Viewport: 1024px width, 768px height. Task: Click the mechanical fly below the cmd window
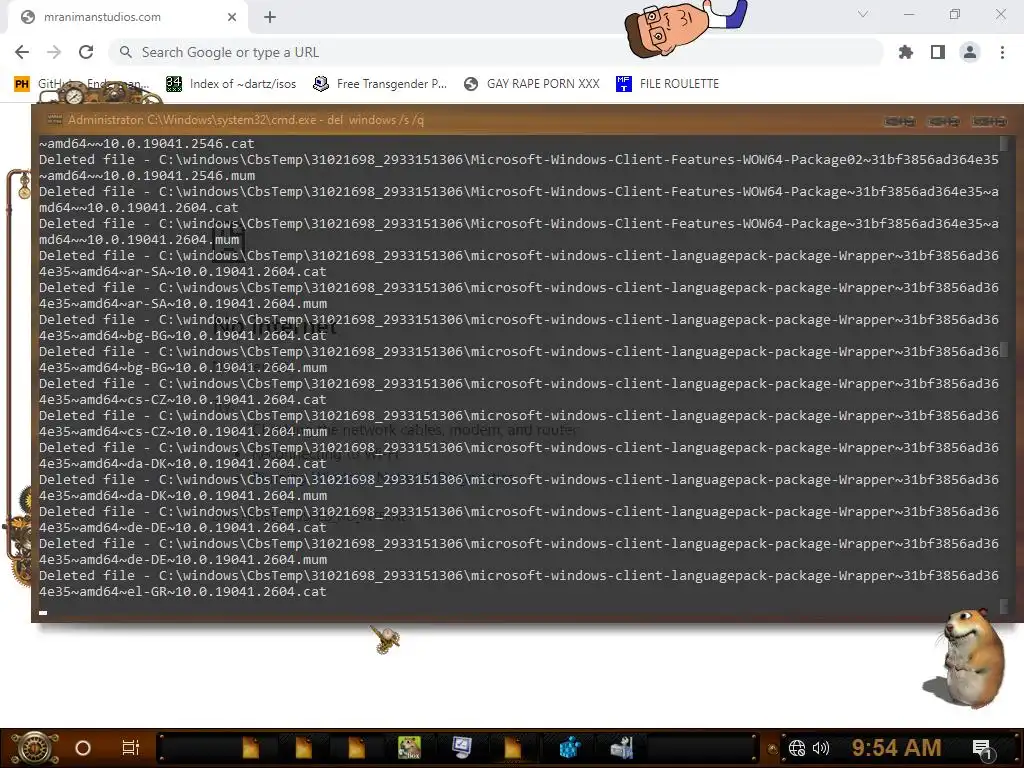[x=385, y=639]
